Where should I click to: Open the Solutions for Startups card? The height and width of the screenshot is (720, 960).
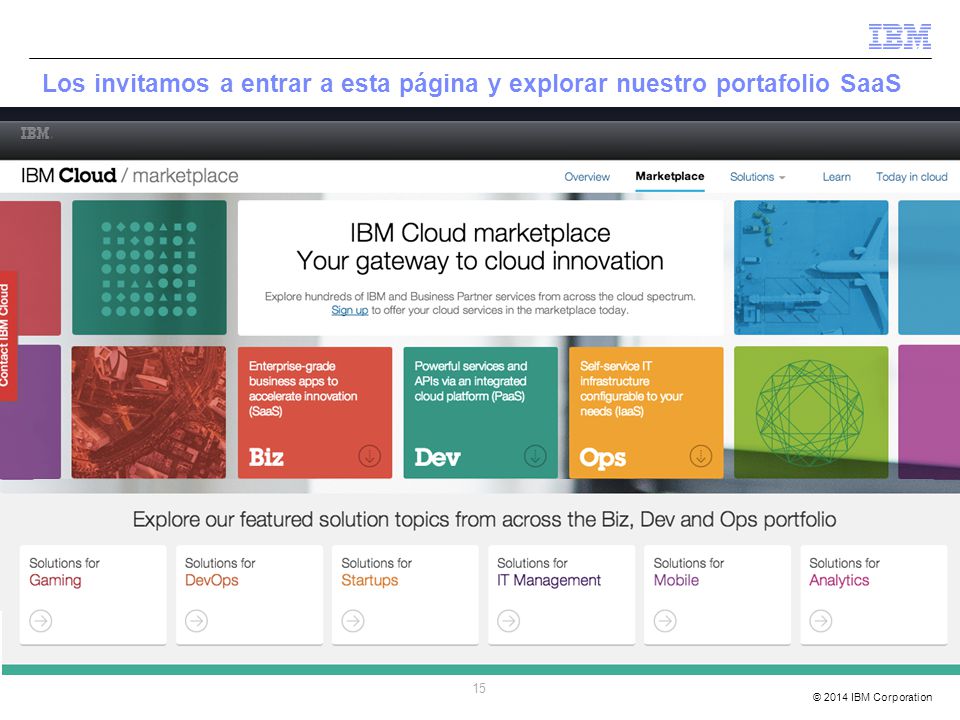[405, 594]
